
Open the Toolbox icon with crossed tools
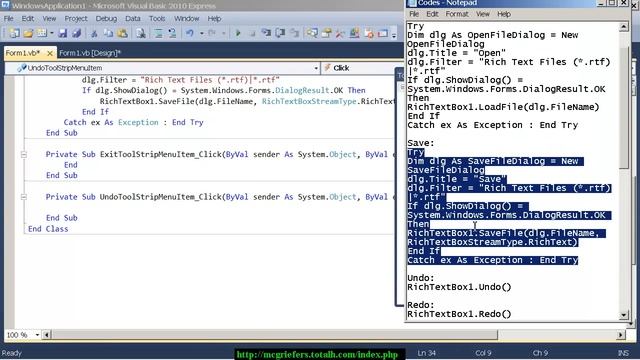(x=340, y=33)
